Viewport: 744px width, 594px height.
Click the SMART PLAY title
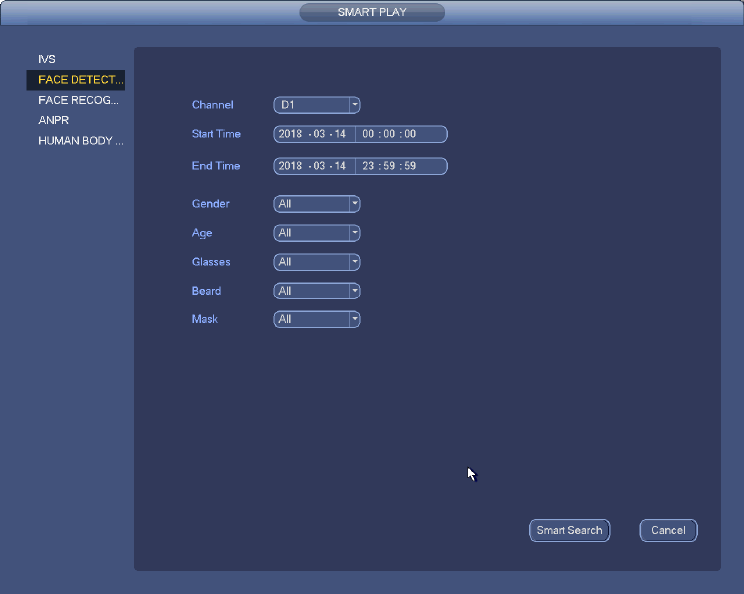point(372,12)
